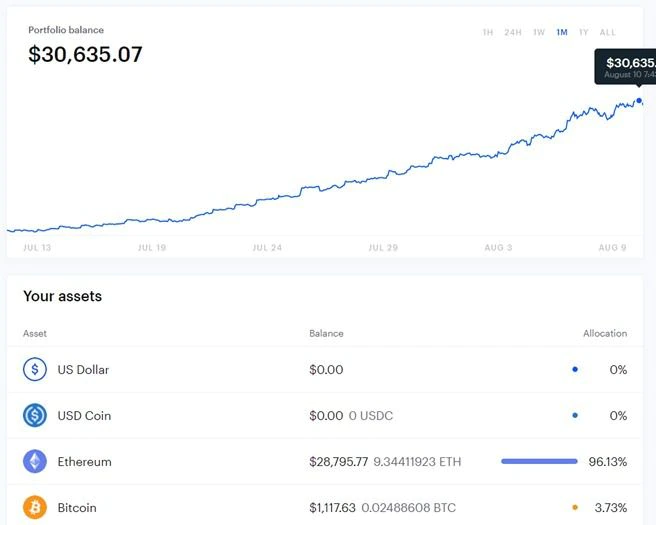Viewport: 658px width, 544px height.
Task: Select the 1M time range
Action: [562, 32]
